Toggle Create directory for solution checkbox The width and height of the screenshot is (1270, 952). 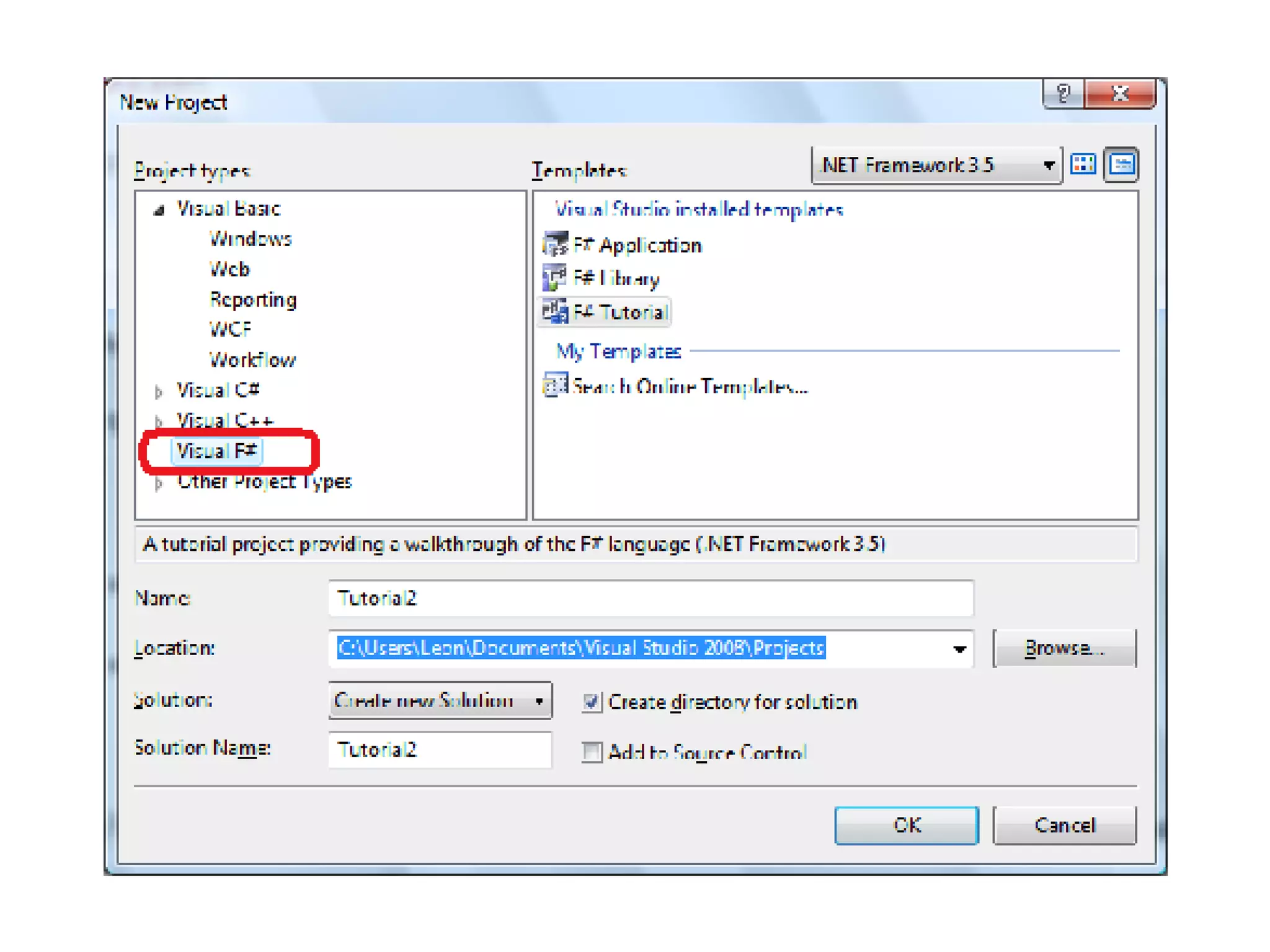coord(592,702)
